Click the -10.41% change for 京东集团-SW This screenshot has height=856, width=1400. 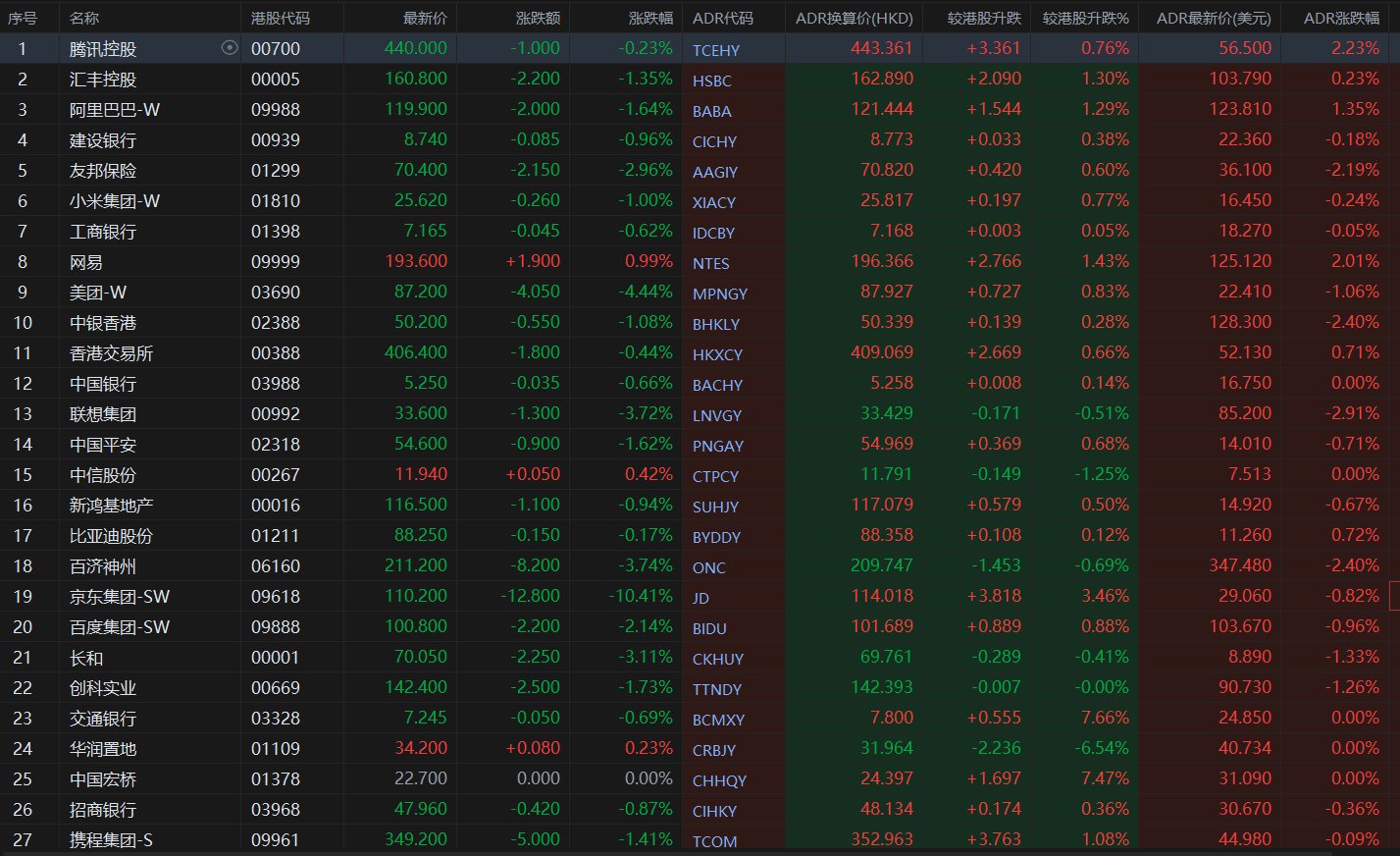pos(641,596)
